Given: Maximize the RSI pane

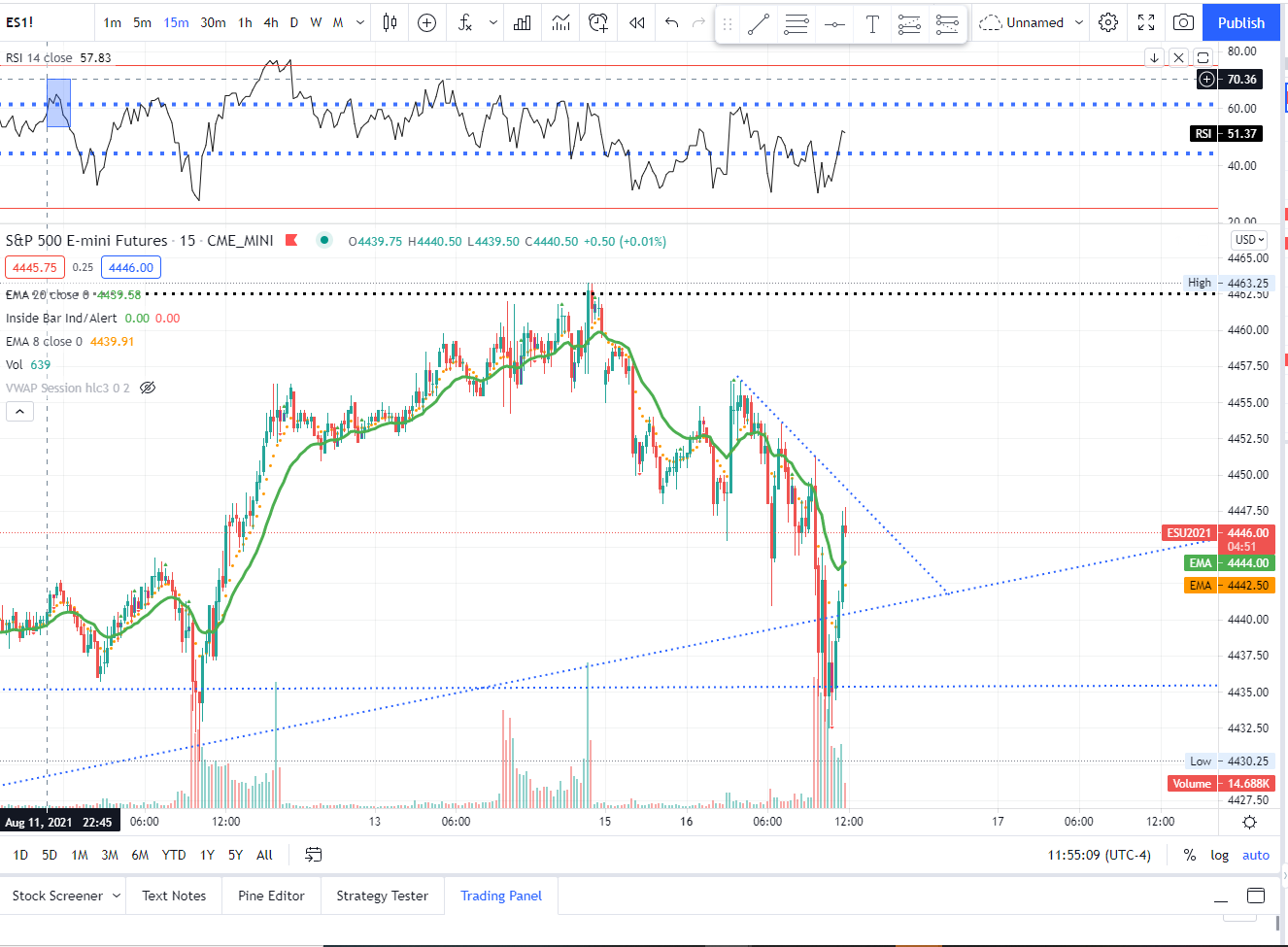Looking at the screenshot, I should click(x=1203, y=57).
